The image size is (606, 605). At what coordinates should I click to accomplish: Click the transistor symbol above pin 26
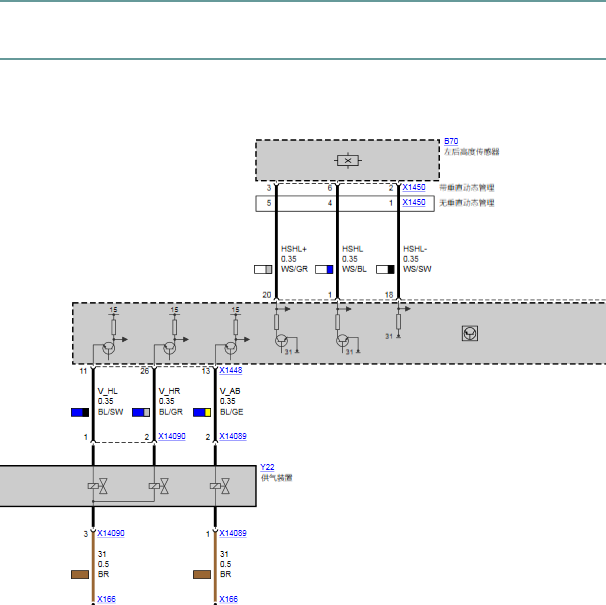[170, 349]
